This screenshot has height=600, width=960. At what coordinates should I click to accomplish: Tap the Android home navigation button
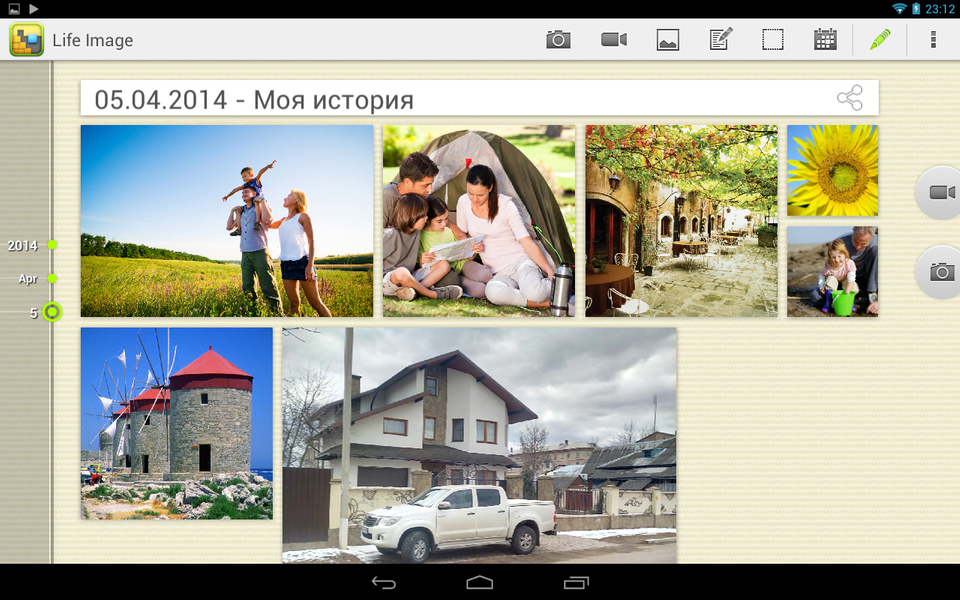479,582
